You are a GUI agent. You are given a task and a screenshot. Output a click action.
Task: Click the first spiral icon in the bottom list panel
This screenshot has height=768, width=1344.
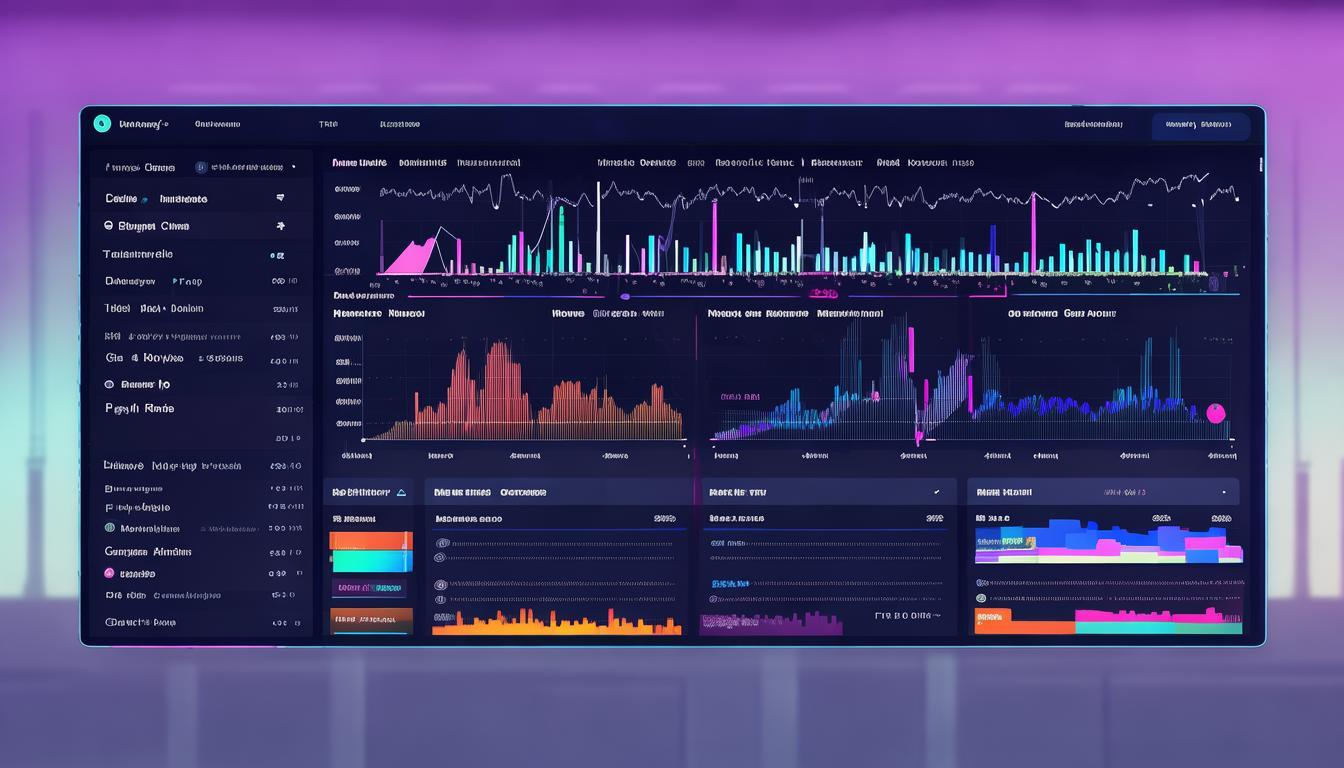[441, 543]
